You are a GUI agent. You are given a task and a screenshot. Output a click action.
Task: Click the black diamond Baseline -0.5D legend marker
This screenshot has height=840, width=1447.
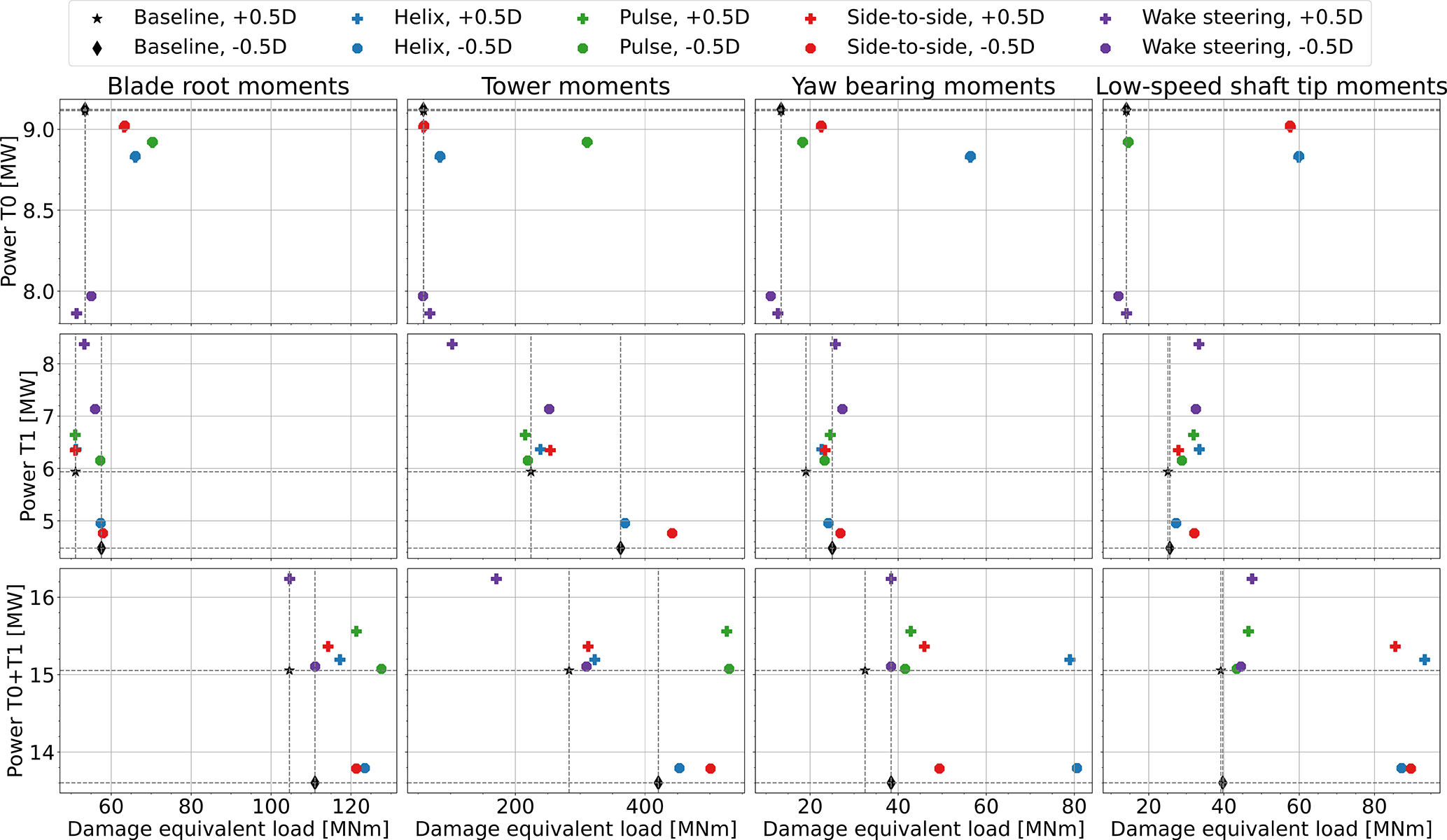click(97, 48)
